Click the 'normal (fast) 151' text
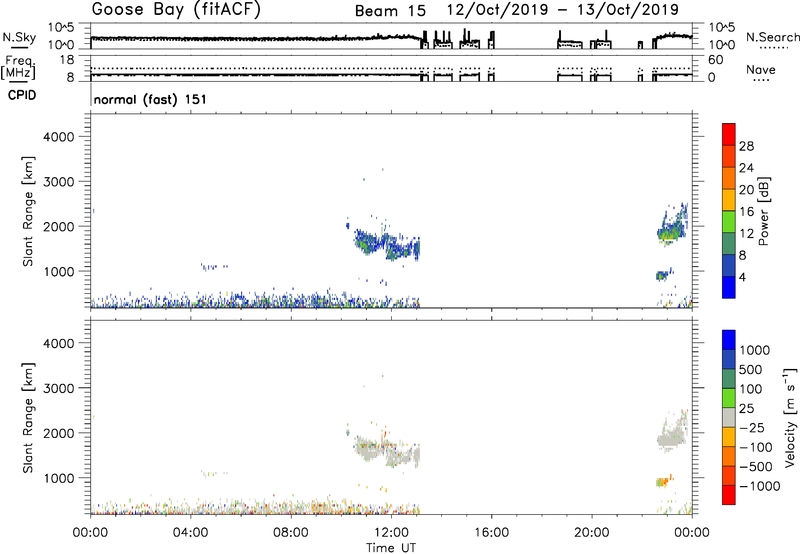 pyautogui.click(x=150, y=99)
